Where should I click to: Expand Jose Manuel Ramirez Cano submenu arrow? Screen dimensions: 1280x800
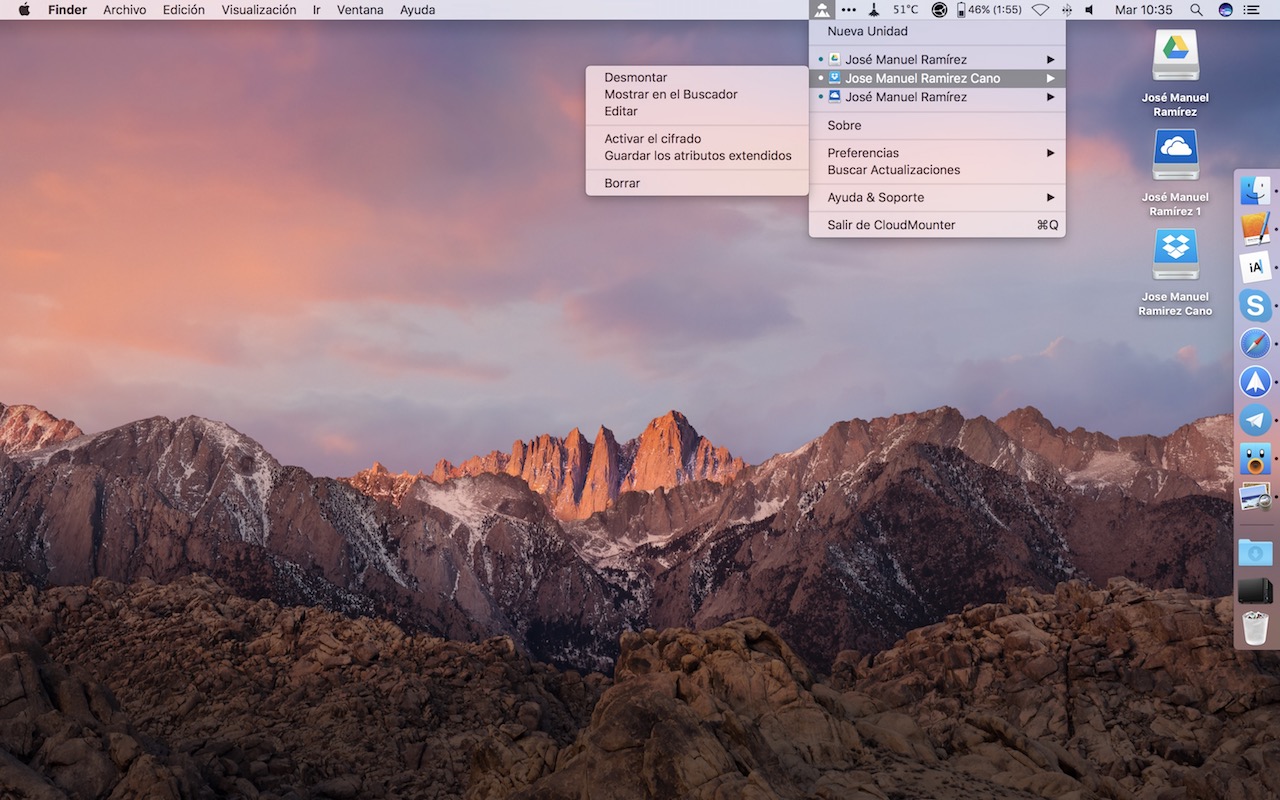[x=1051, y=78]
